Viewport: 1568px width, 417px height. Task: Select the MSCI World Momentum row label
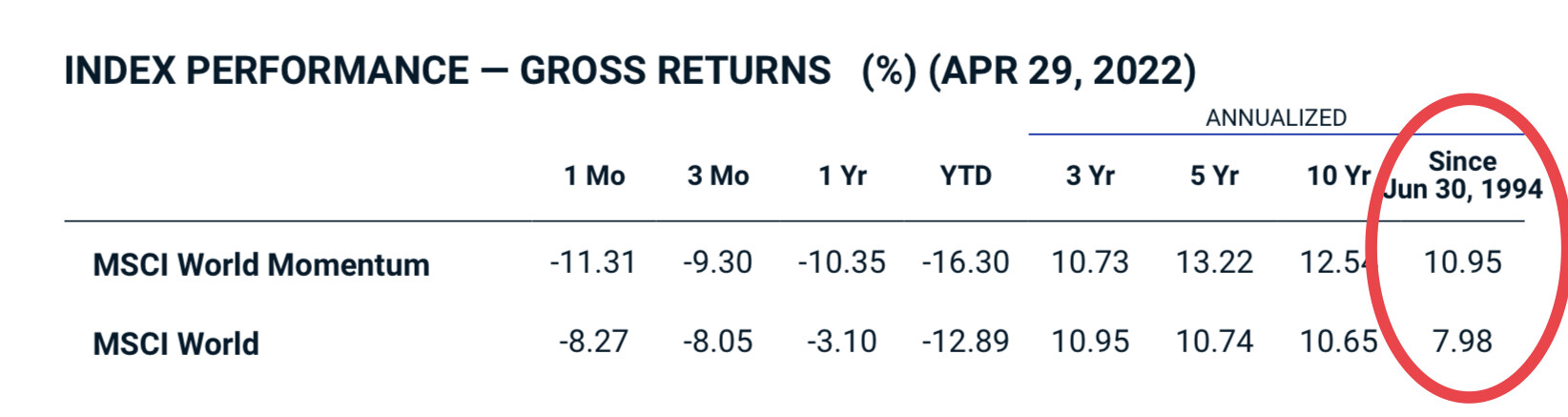[261, 264]
